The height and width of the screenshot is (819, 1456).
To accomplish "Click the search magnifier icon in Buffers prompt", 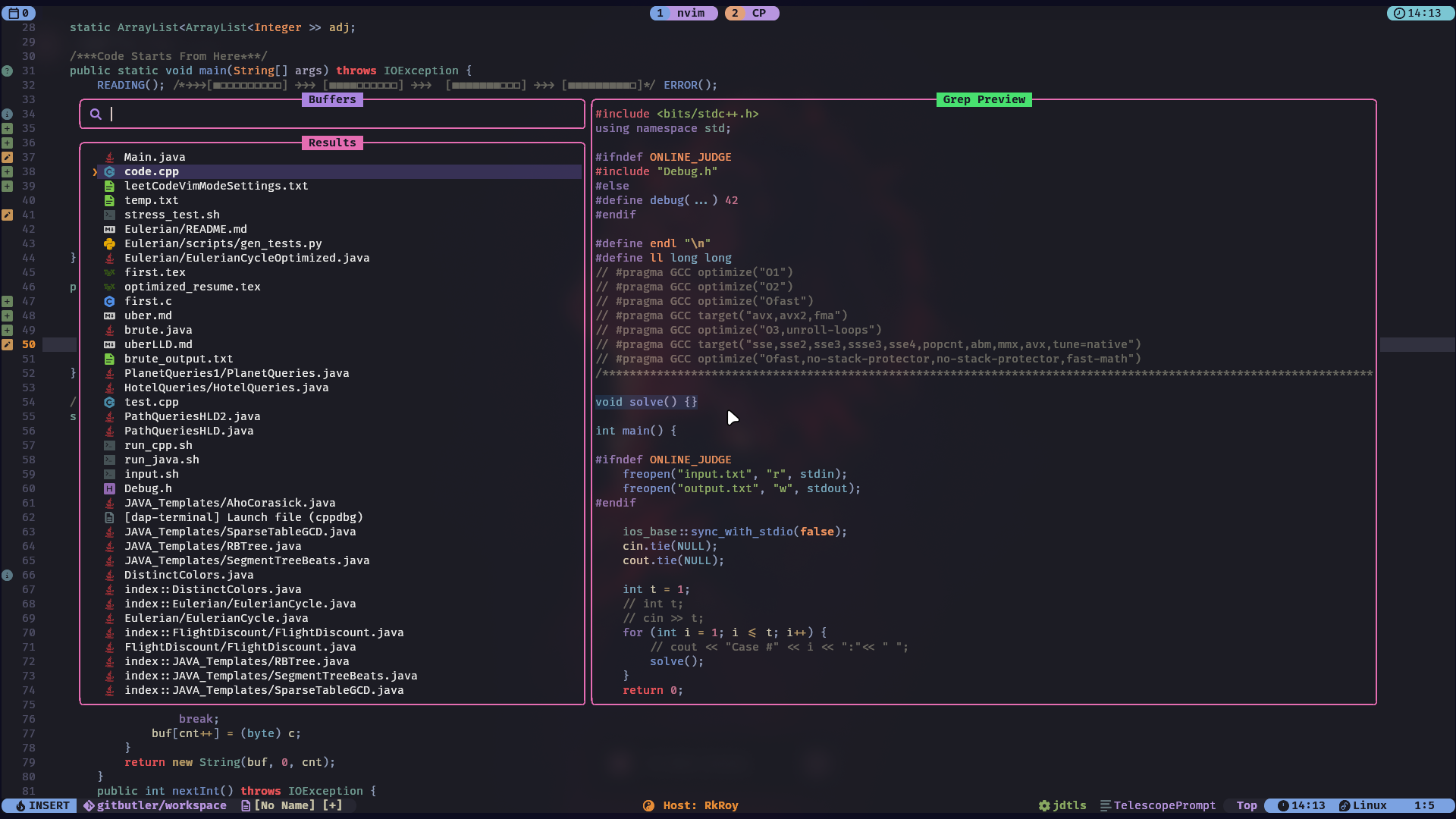I will (x=96, y=115).
